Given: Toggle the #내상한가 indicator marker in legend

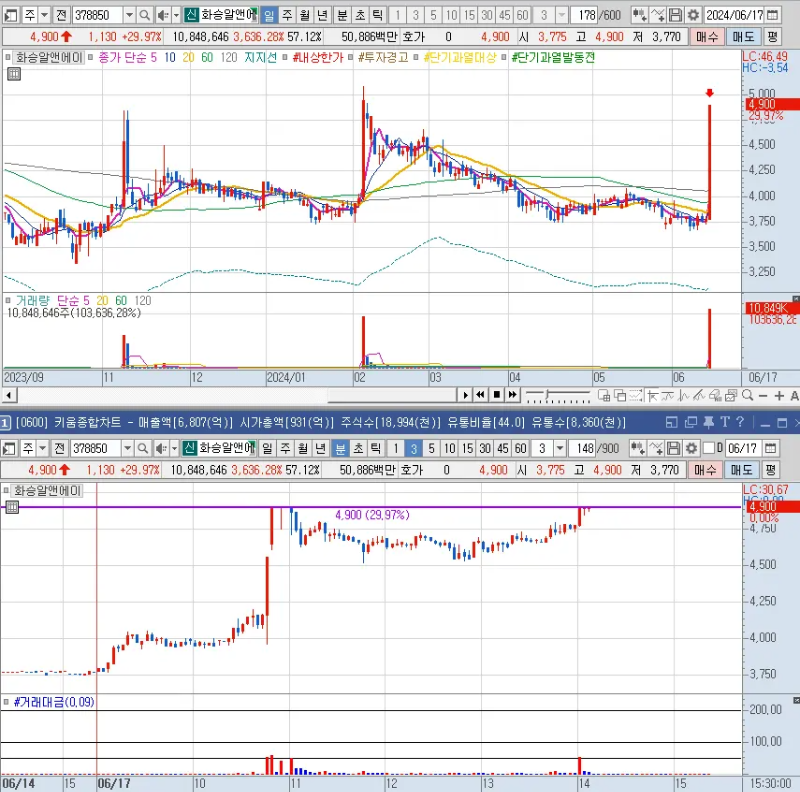Looking at the screenshot, I should point(284,58).
